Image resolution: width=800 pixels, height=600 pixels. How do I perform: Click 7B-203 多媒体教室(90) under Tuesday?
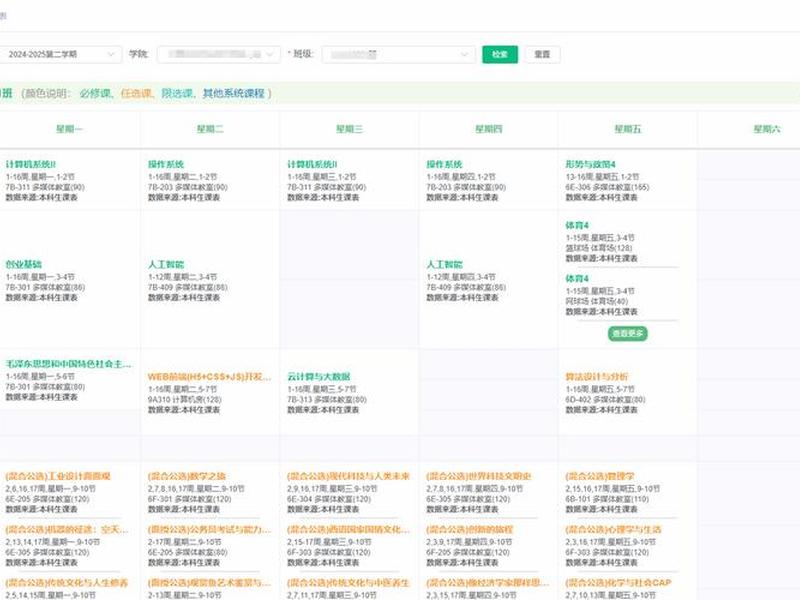click(188, 187)
